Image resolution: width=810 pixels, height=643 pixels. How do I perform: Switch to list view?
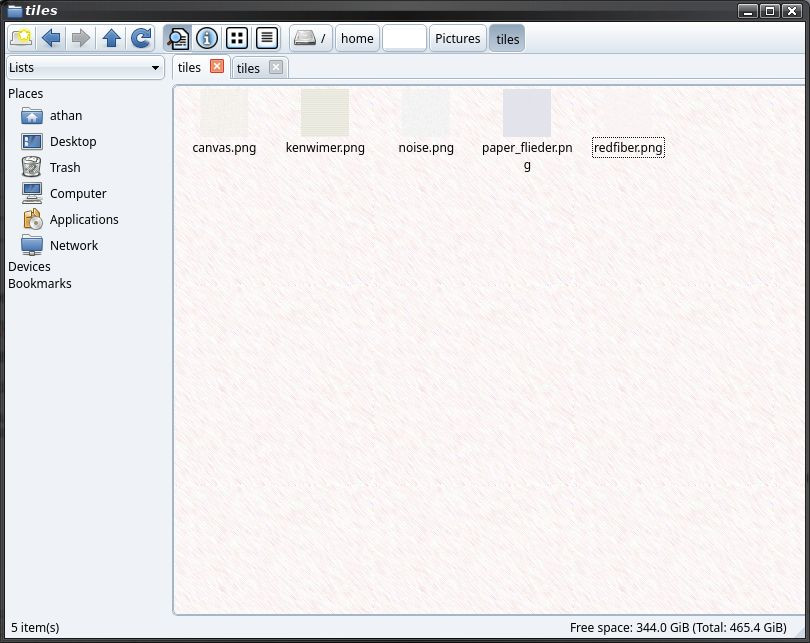tap(267, 38)
